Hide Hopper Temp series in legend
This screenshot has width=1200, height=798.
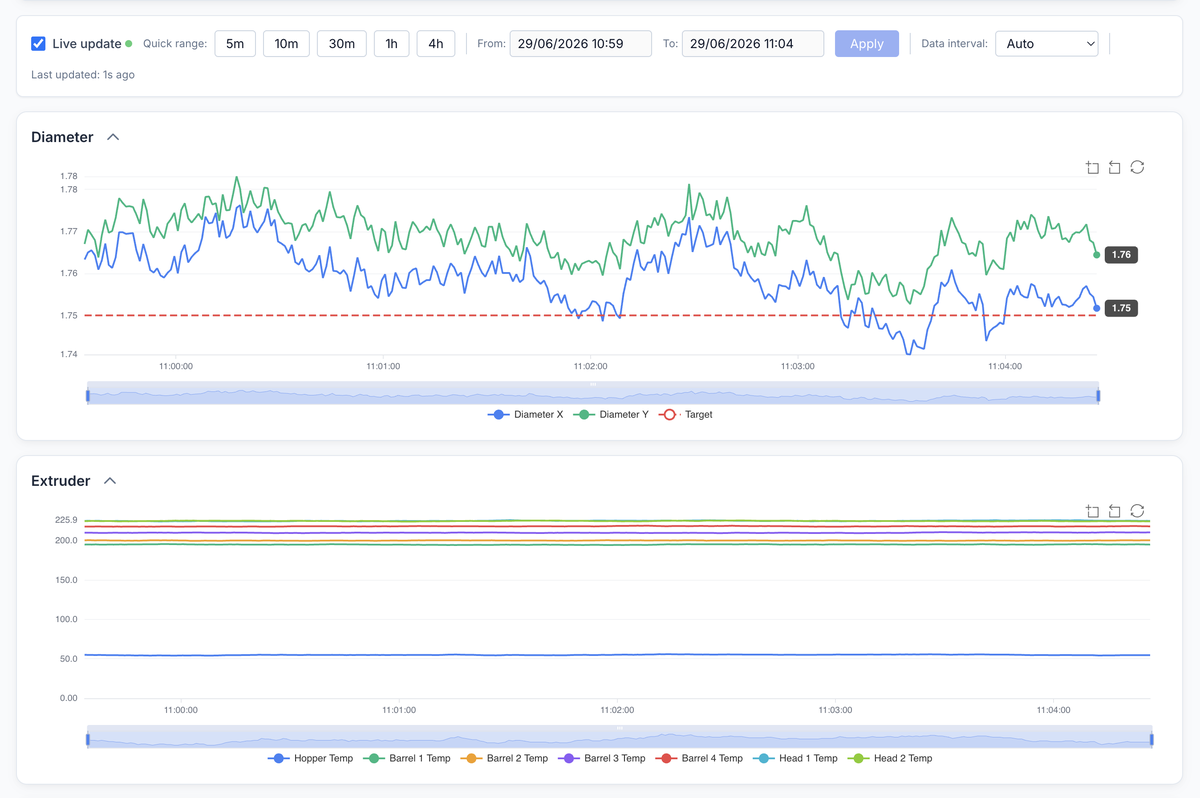(x=310, y=758)
